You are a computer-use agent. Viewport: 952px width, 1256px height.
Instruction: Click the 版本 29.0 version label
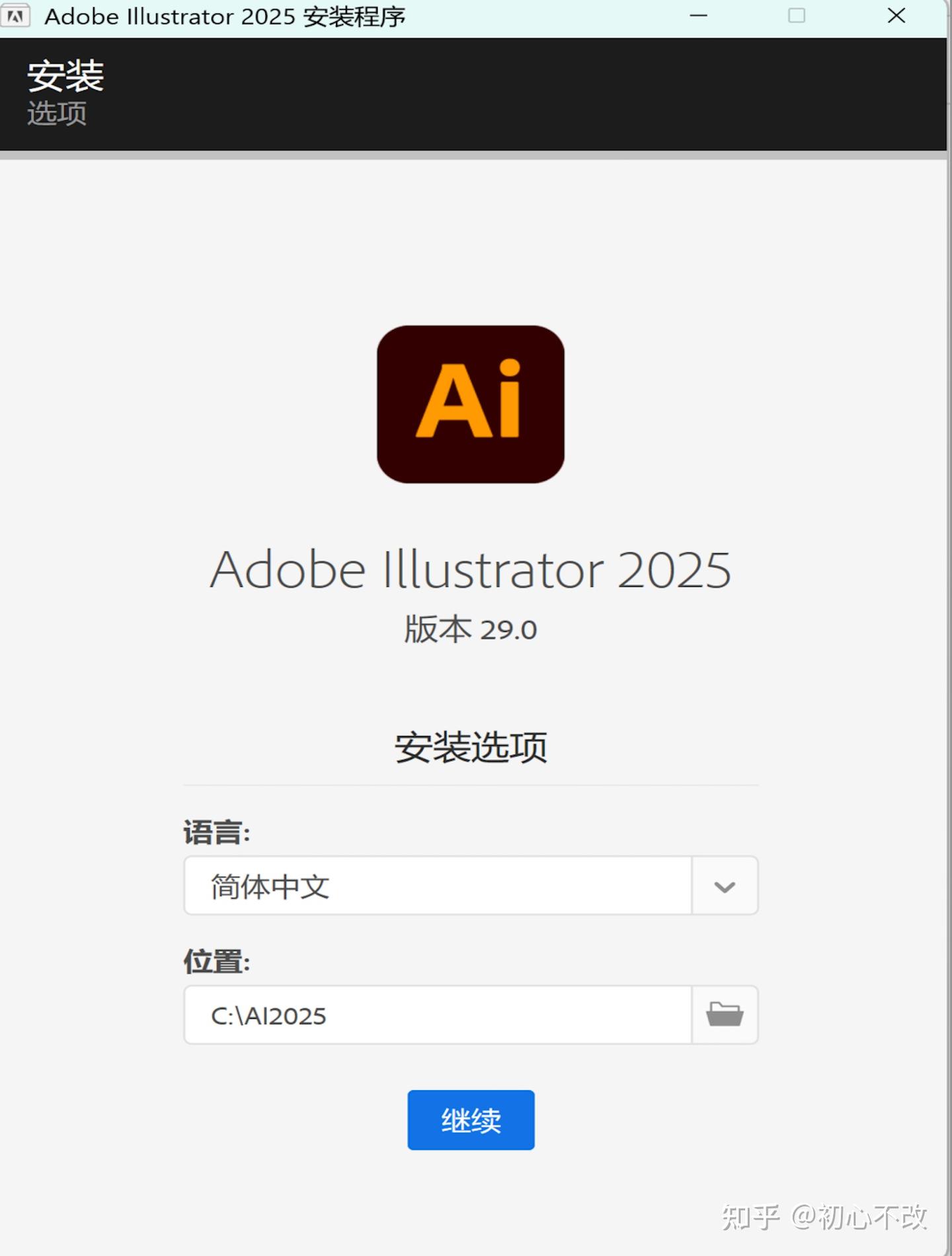point(470,629)
